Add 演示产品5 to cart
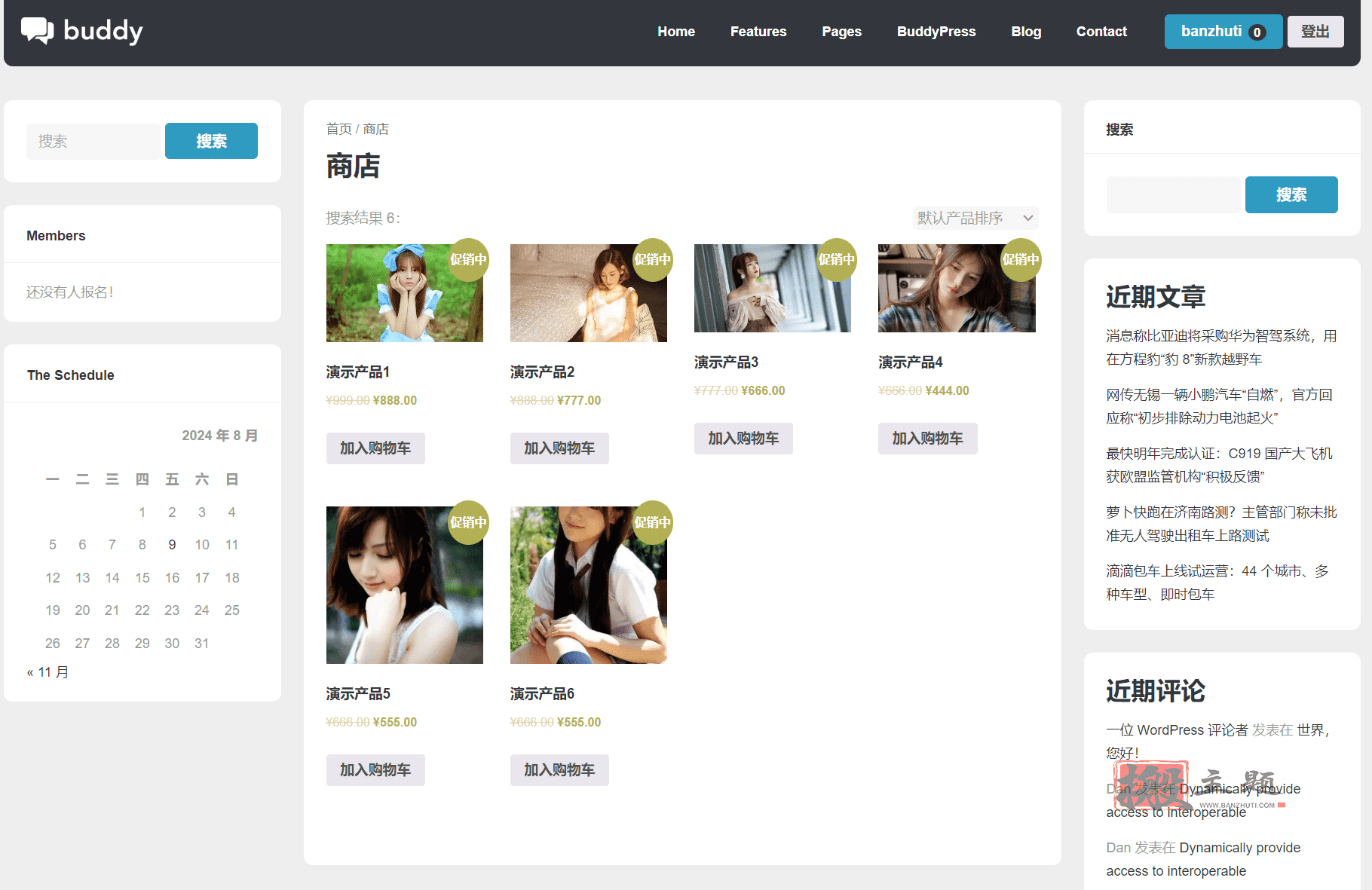 click(375, 770)
